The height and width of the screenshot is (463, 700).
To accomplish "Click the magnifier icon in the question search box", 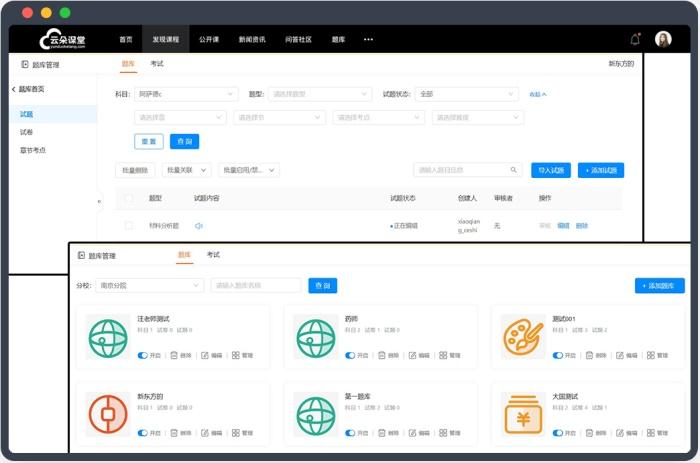I will (x=513, y=170).
